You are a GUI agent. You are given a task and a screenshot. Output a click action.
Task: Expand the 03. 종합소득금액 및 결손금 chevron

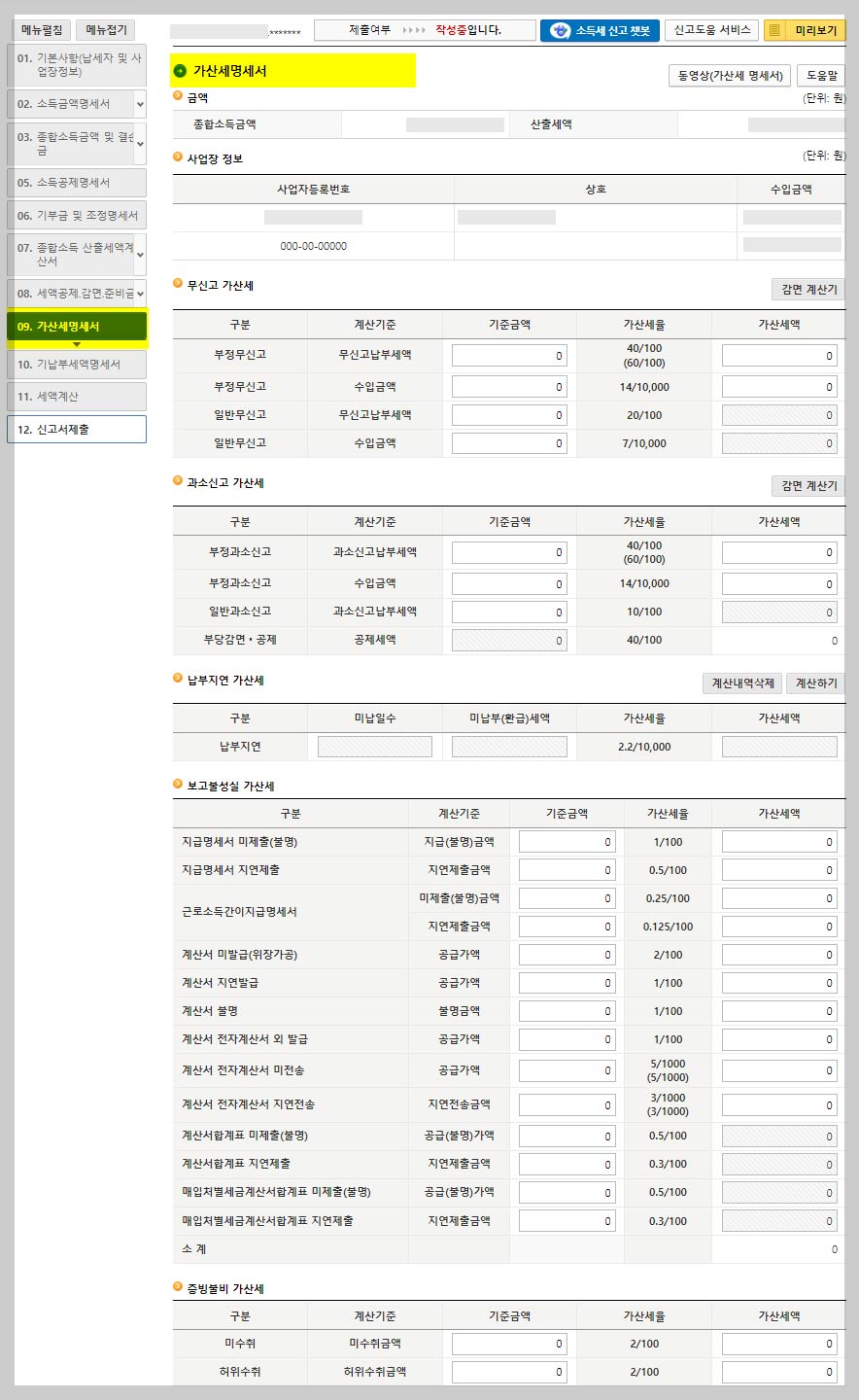point(140,144)
